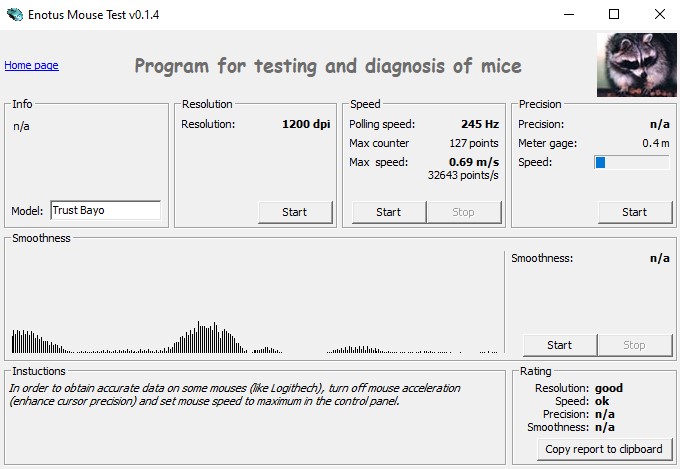Stop the Smoothness test
Screen dimensions: 680x469
[634, 345]
